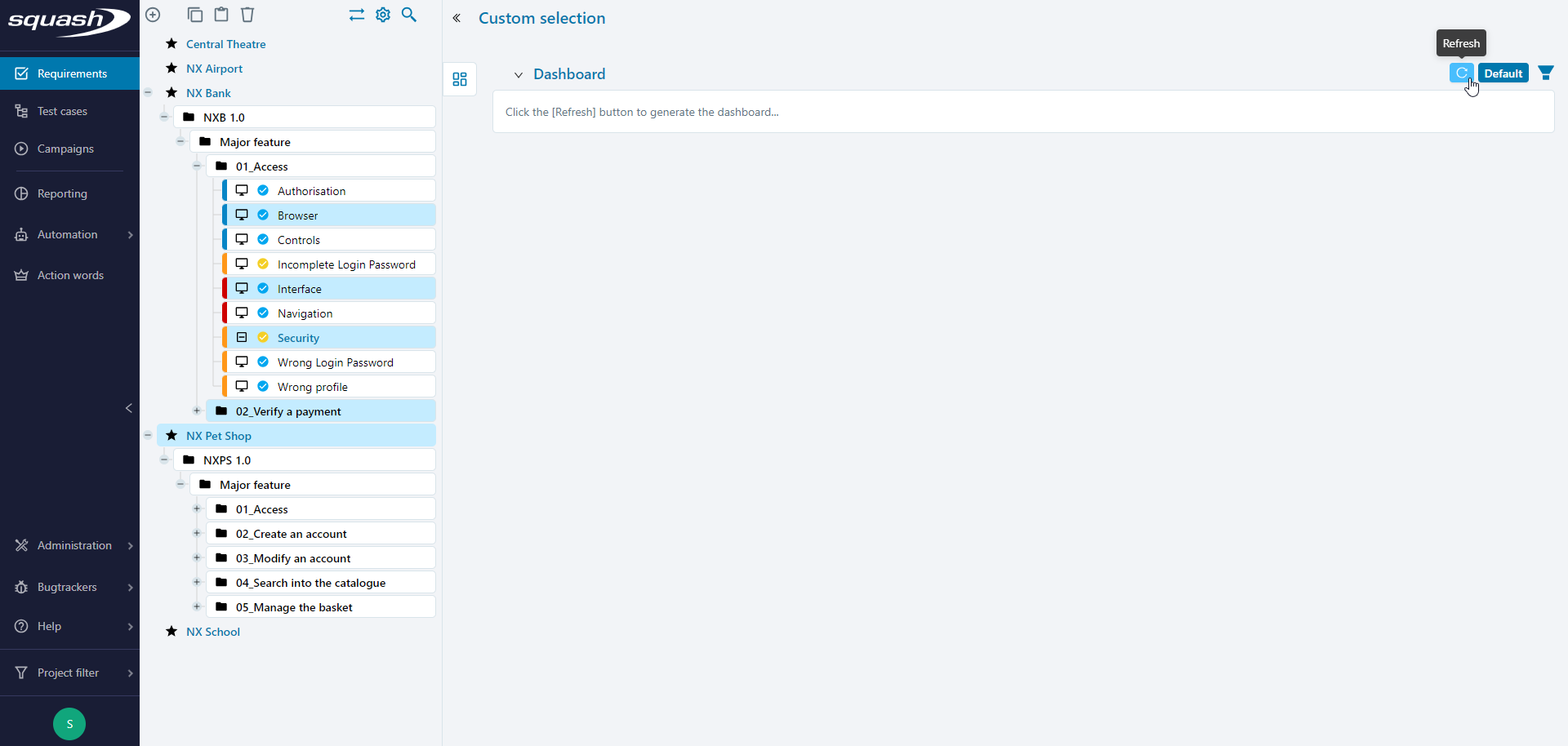Paste from clipboard using the clipboard icon
This screenshot has height=746, width=1568.
pos(221,15)
